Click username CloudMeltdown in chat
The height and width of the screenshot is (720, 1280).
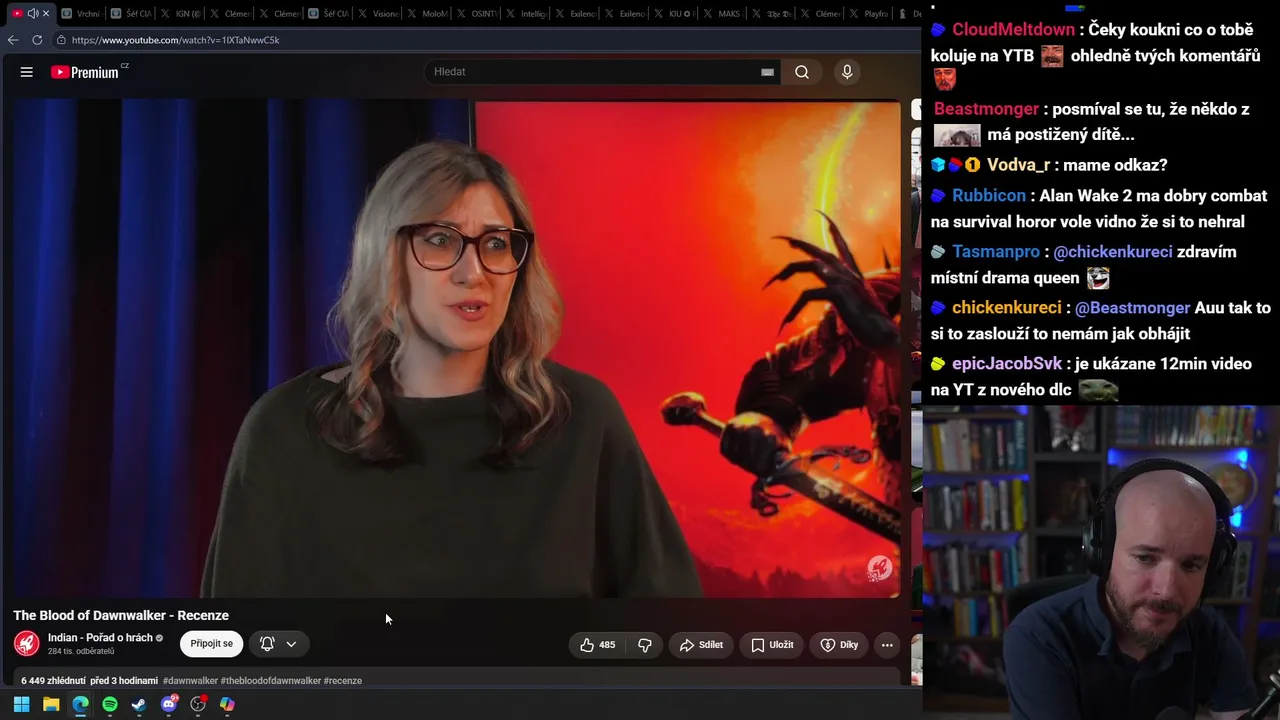point(1013,30)
